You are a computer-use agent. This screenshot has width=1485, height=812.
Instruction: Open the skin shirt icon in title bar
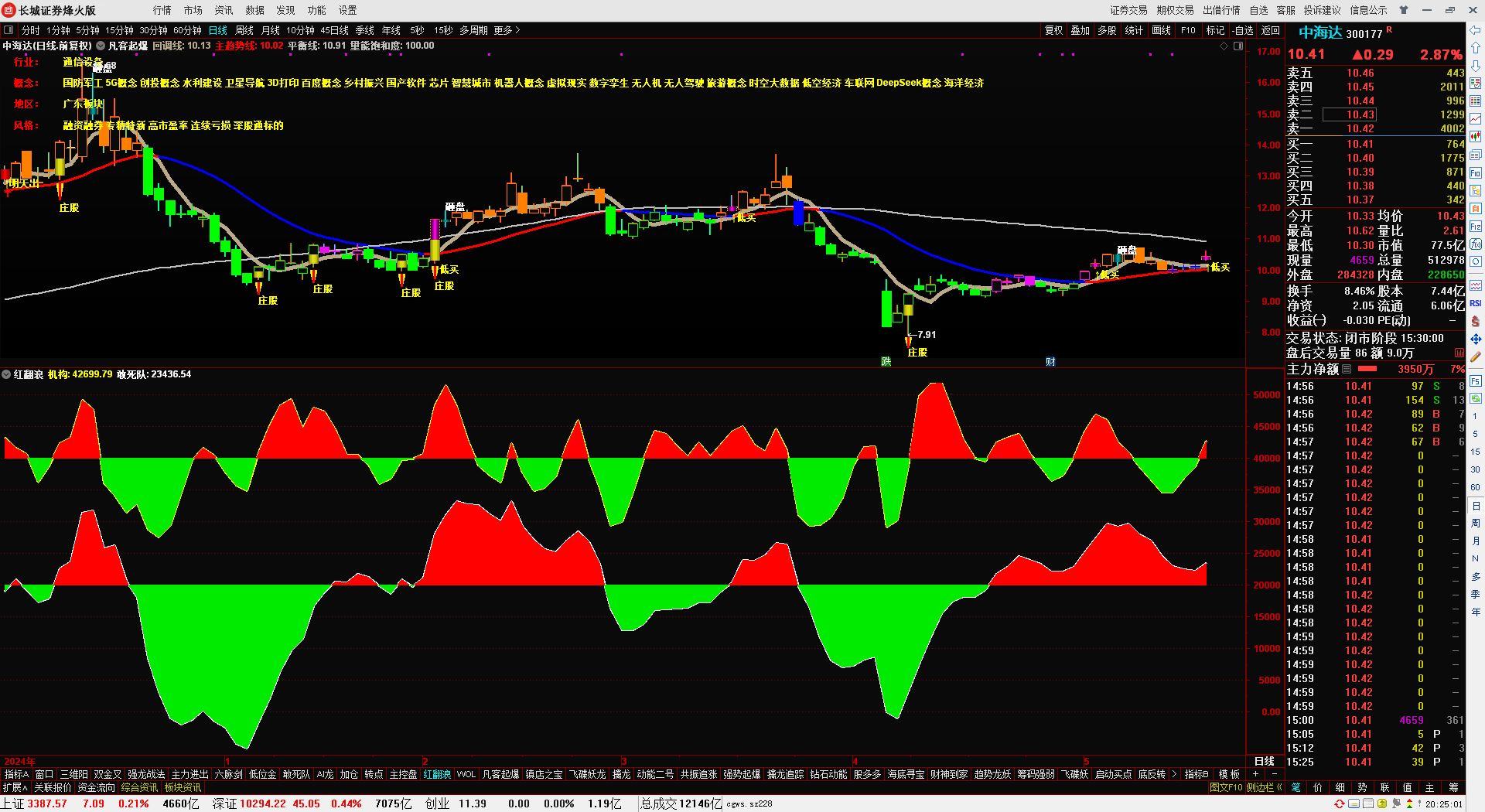tap(1404, 10)
